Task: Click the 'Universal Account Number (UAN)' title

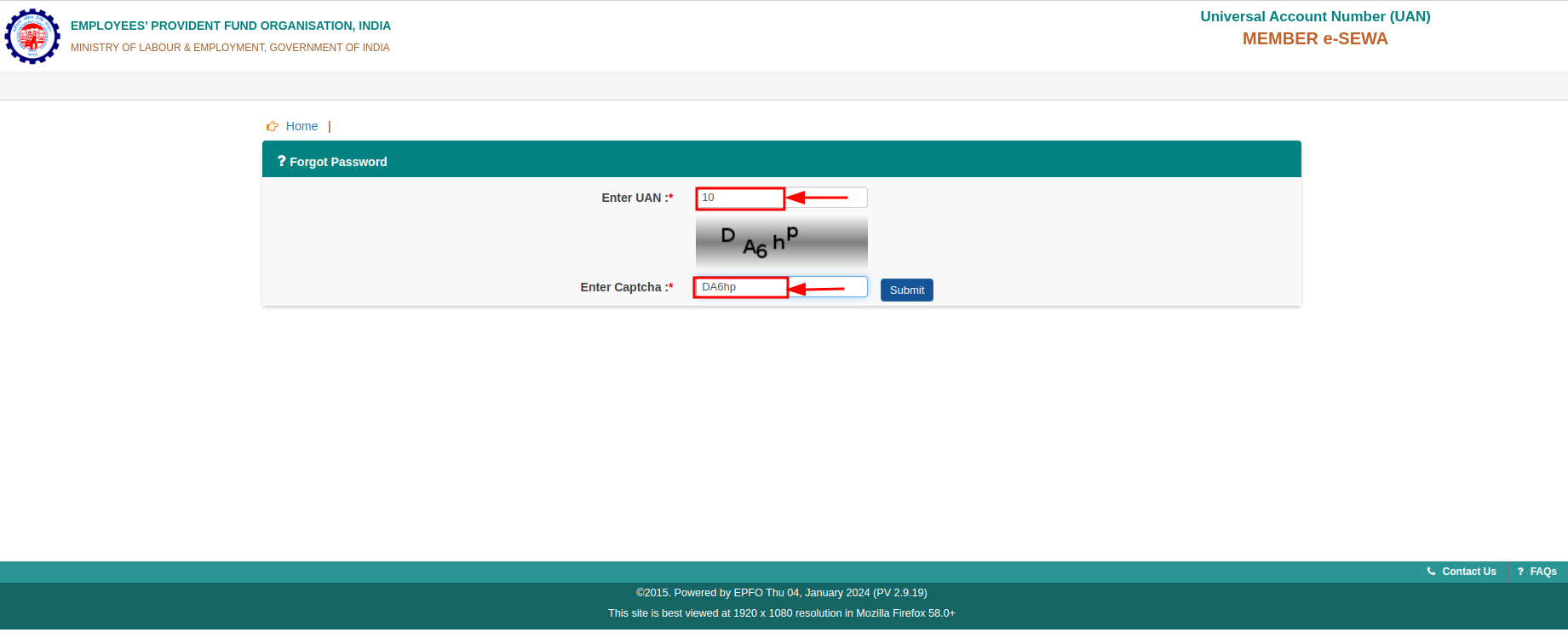Action: (1315, 16)
